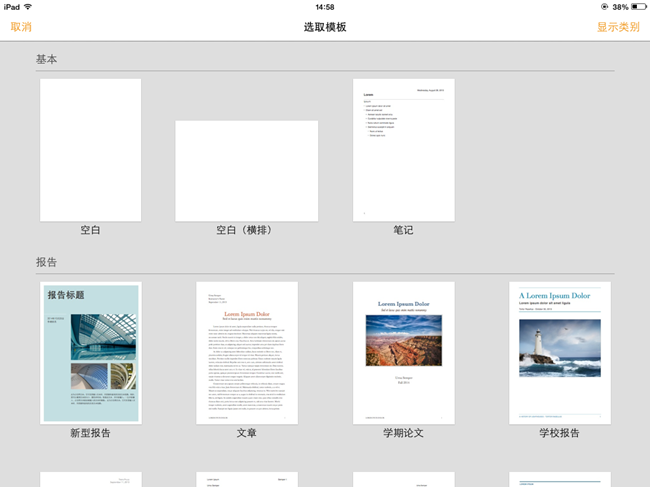Screen dimensions: 650x487
Task: Choose the 学期论文 template with canyon photo
Action: pos(403,353)
